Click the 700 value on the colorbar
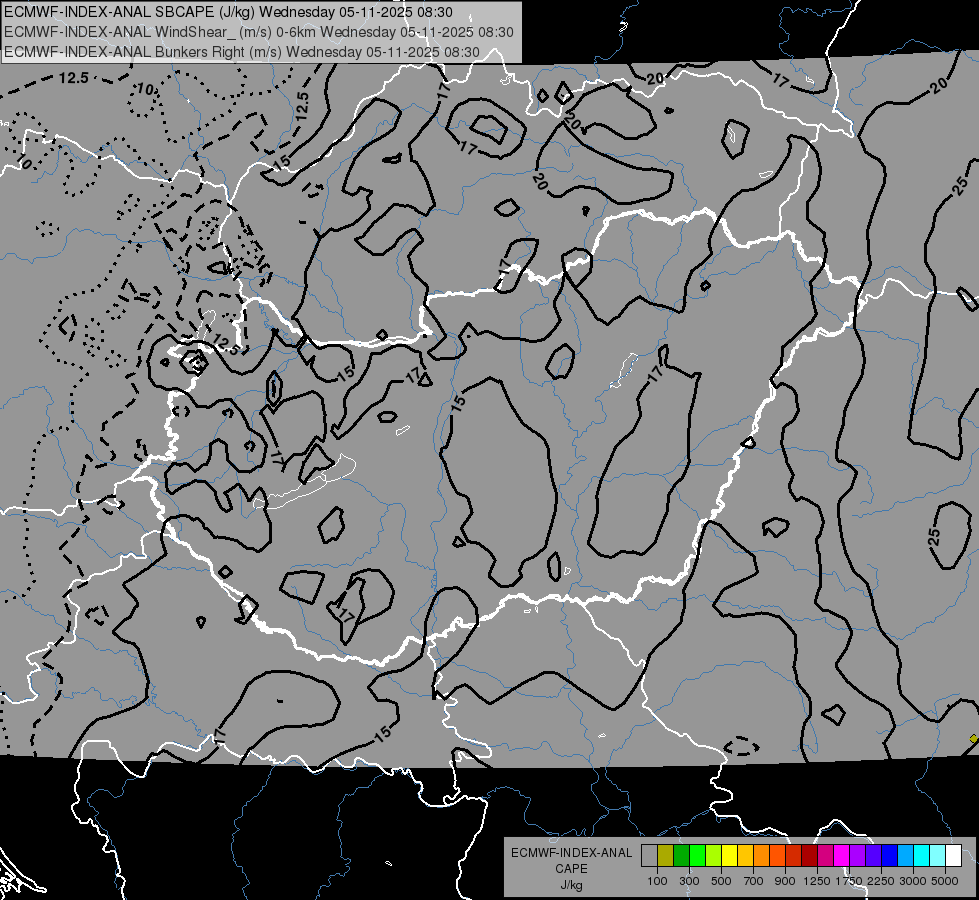Viewport: 979px width, 900px height. pyautogui.click(x=754, y=881)
